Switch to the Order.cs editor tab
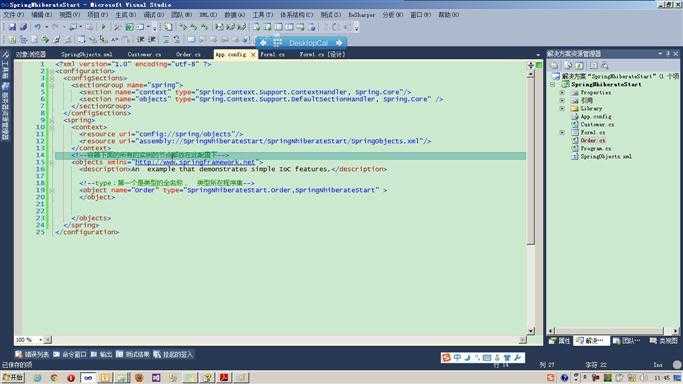Viewport: 683px width, 384px height. (188, 54)
